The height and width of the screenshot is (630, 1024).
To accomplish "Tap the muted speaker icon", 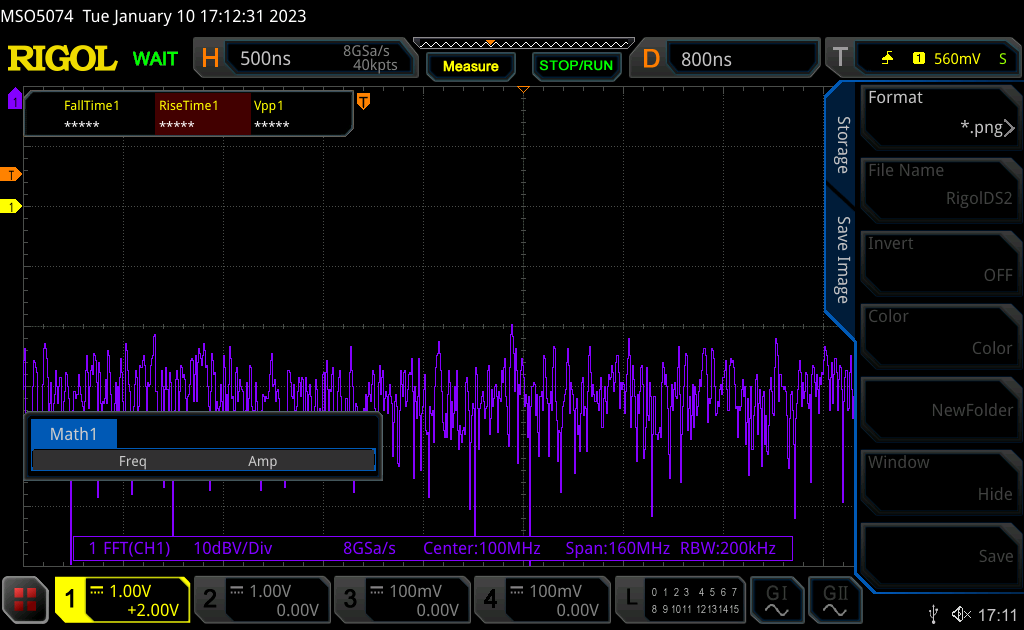I will [x=961, y=614].
